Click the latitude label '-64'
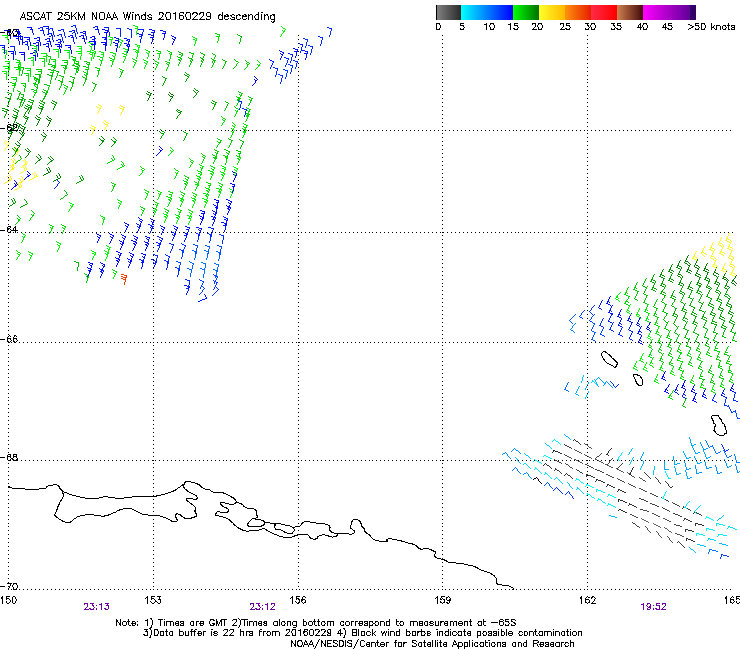 (10, 230)
